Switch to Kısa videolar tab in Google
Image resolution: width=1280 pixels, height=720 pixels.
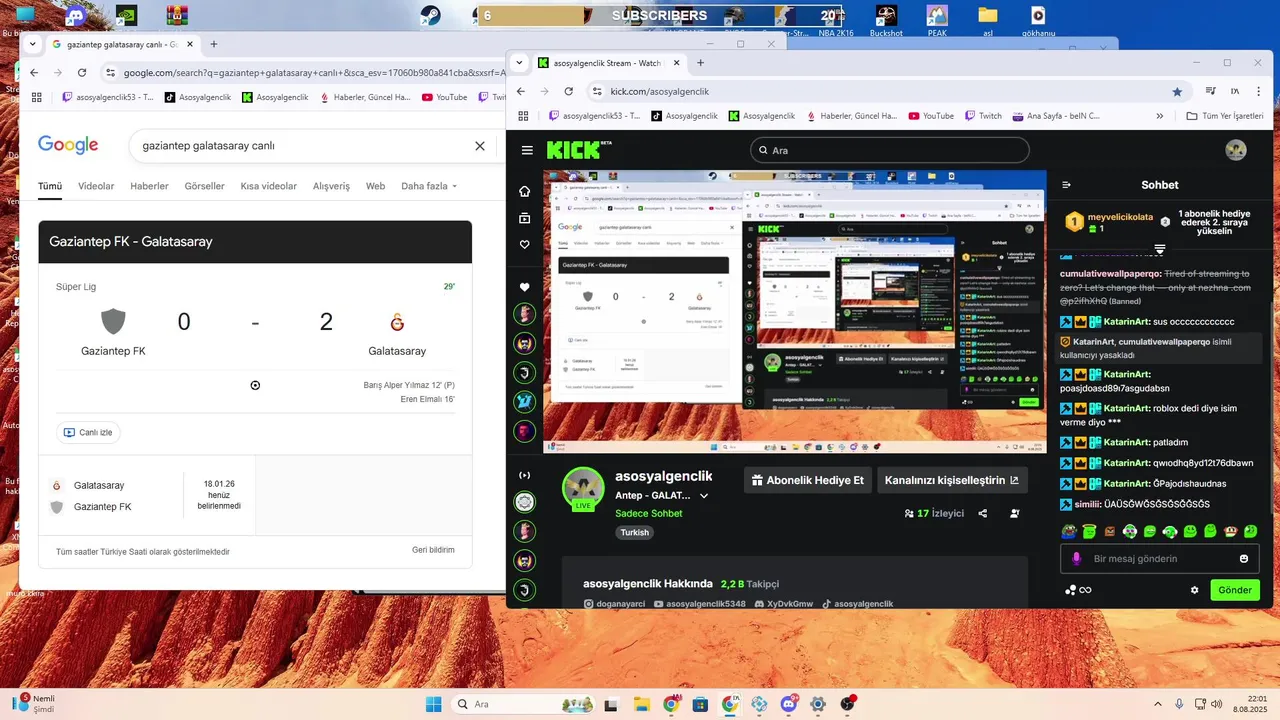pos(269,186)
